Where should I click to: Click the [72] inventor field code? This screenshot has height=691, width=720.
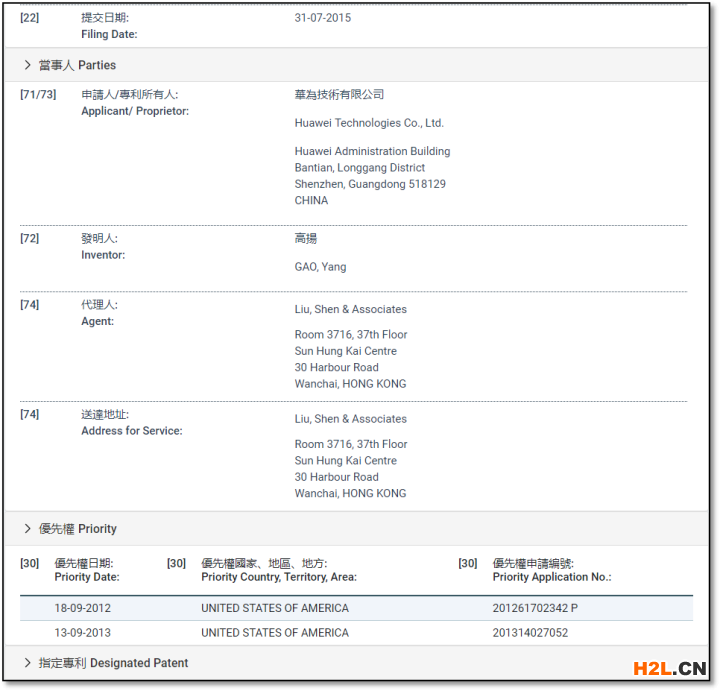click(30, 239)
